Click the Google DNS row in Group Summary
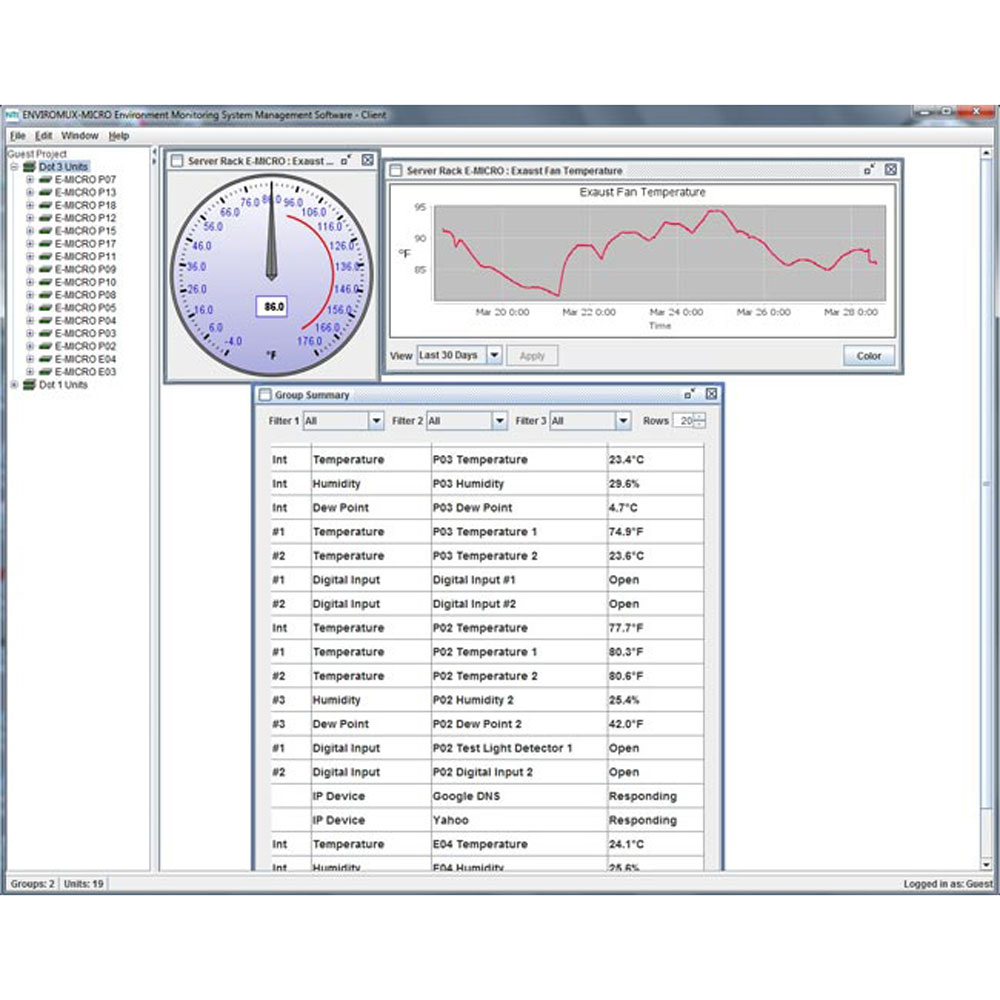This screenshot has height=1000, width=1000. (x=487, y=796)
